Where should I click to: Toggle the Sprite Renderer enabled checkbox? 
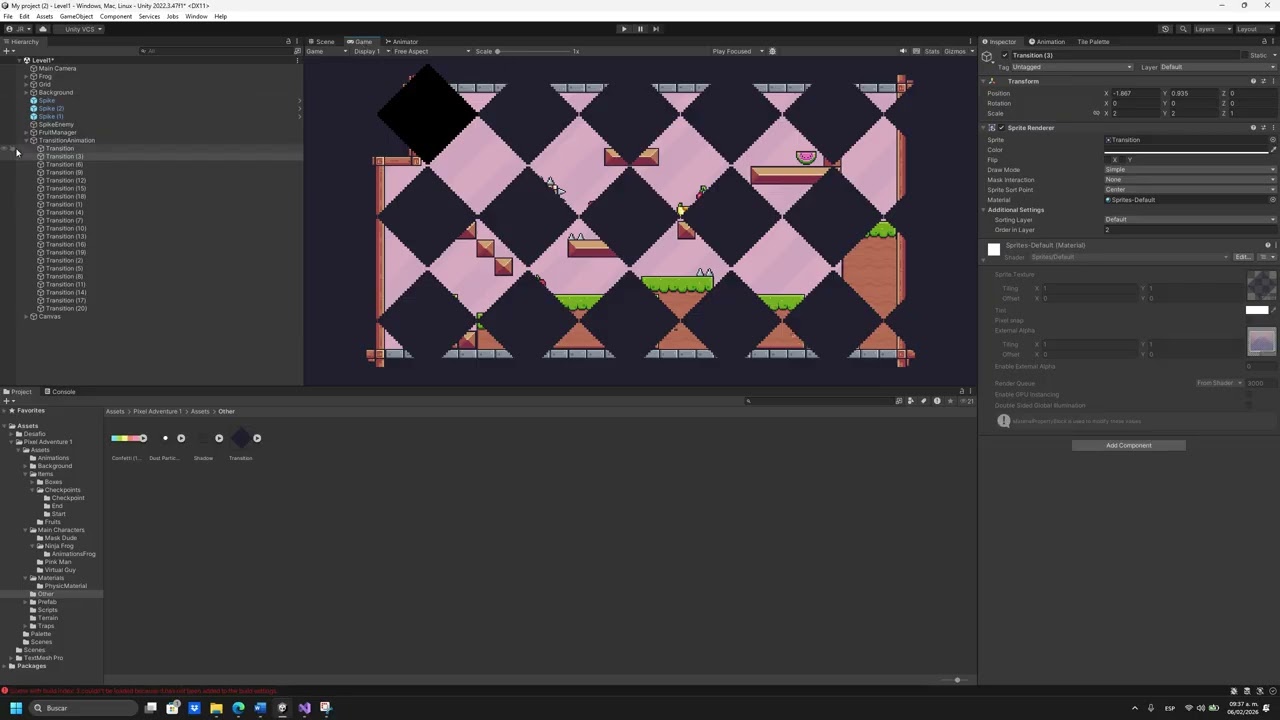pyautogui.click(x=1001, y=128)
